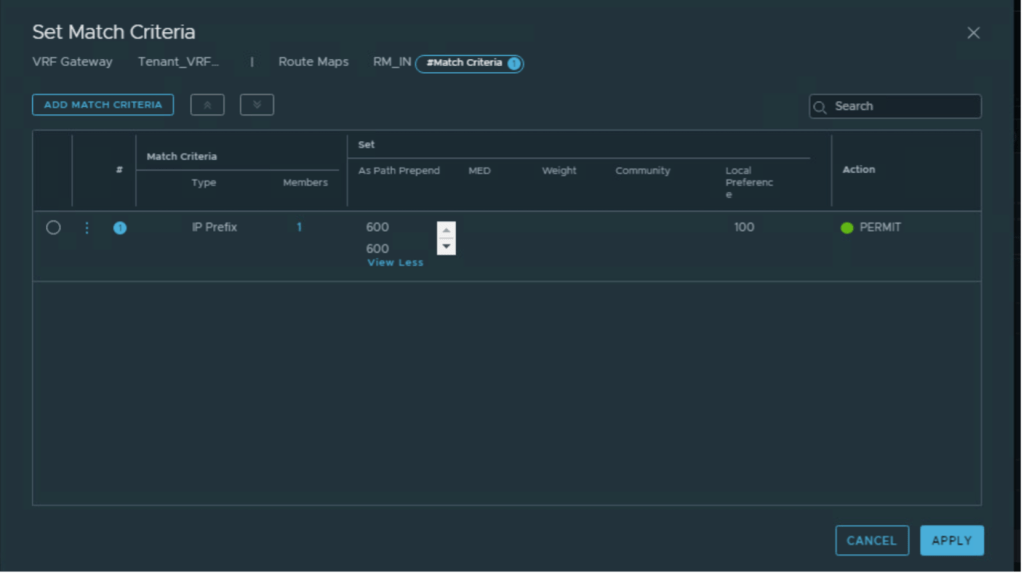The height and width of the screenshot is (575, 1024).
Task: Click into the Search field
Action: click(903, 106)
